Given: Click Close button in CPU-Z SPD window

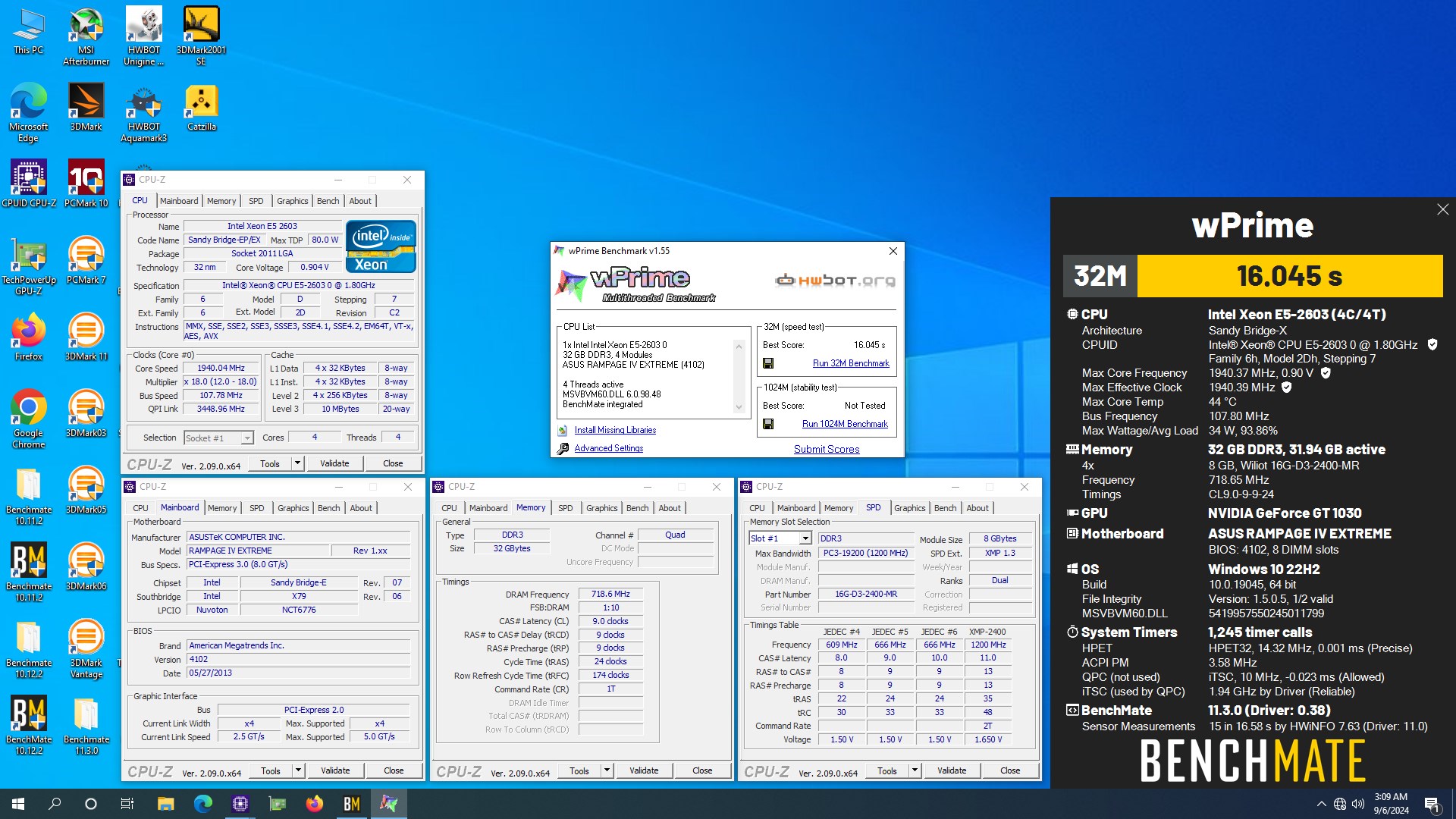Looking at the screenshot, I should pyautogui.click(x=1010, y=770).
